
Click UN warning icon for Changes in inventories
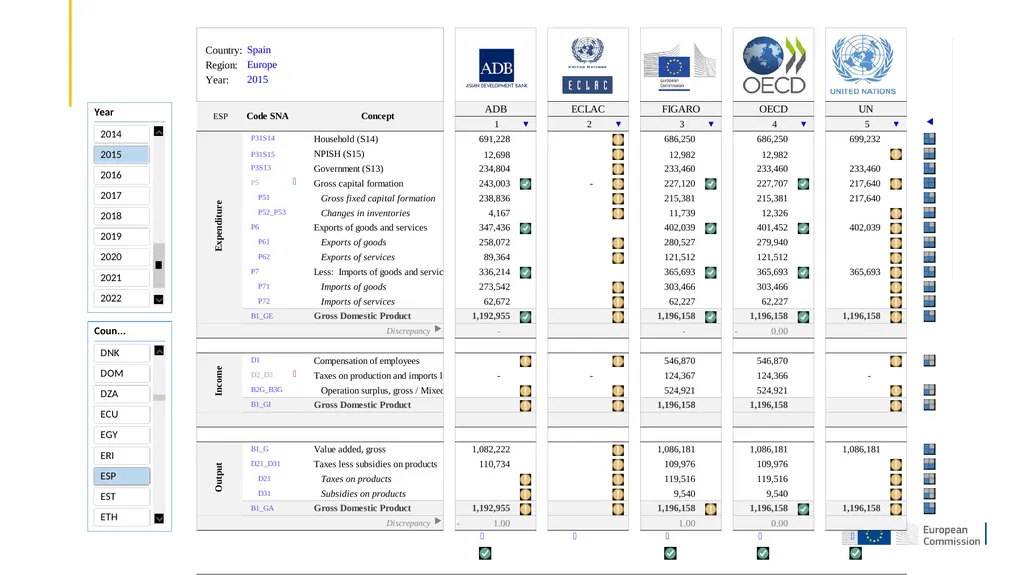coord(896,214)
